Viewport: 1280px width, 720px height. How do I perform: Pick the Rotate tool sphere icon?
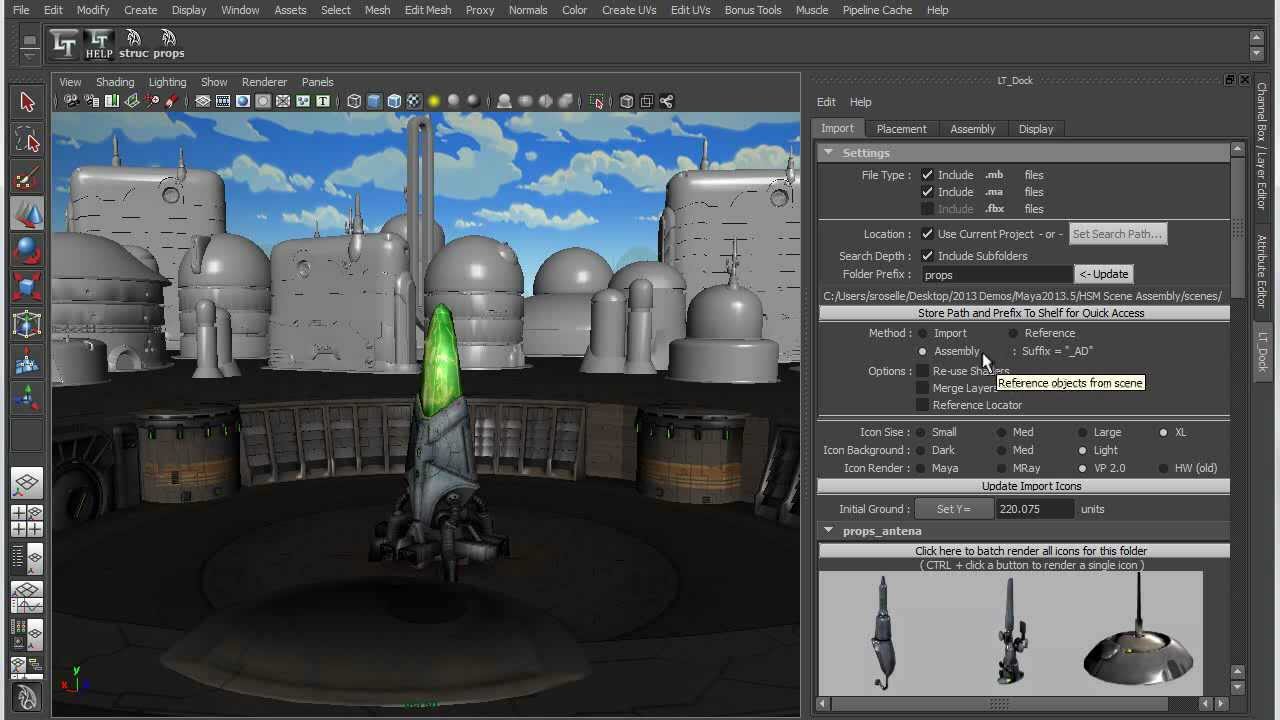click(27, 250)
